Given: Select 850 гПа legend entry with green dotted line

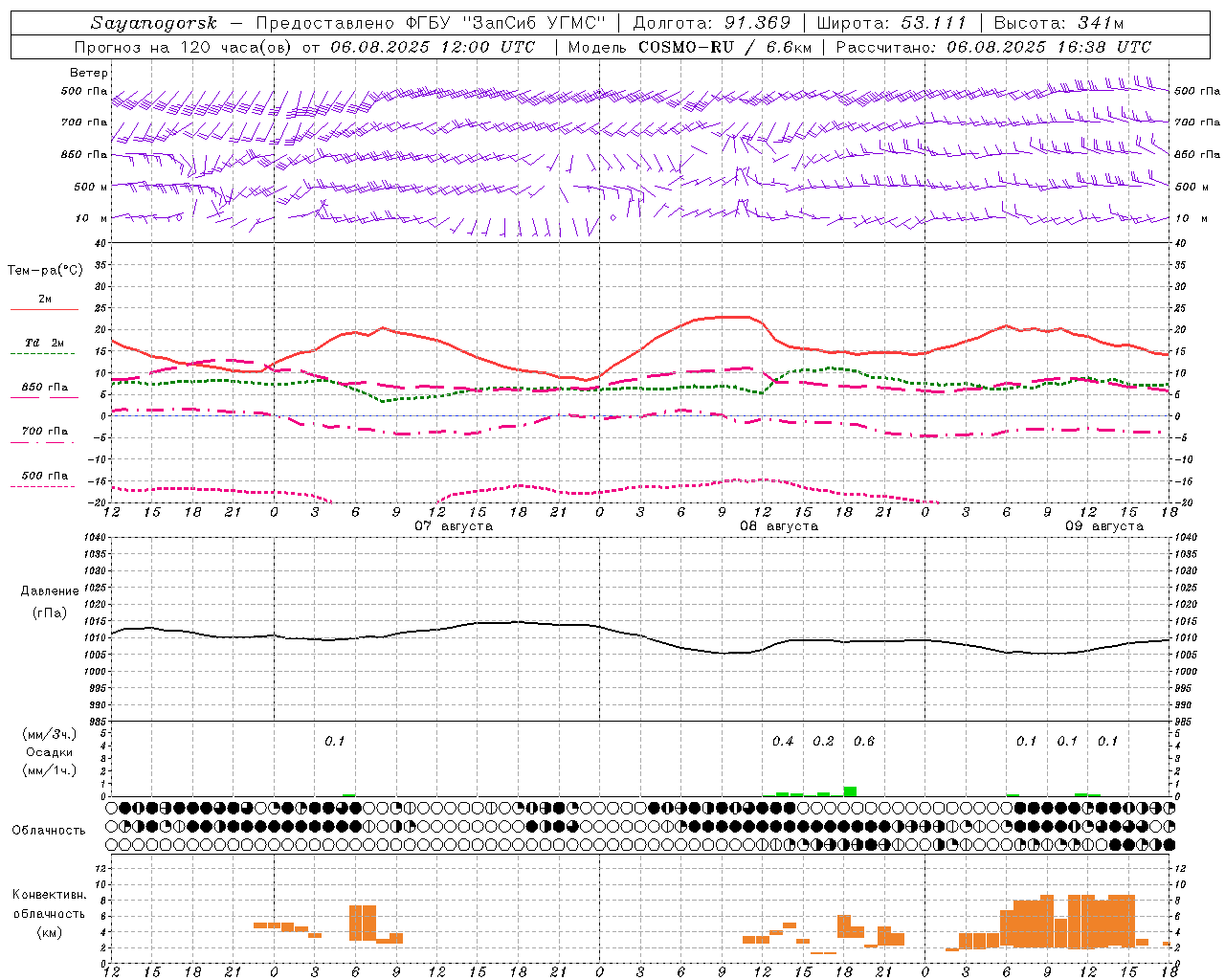Looking at the screenshot, I should [45, 388].
